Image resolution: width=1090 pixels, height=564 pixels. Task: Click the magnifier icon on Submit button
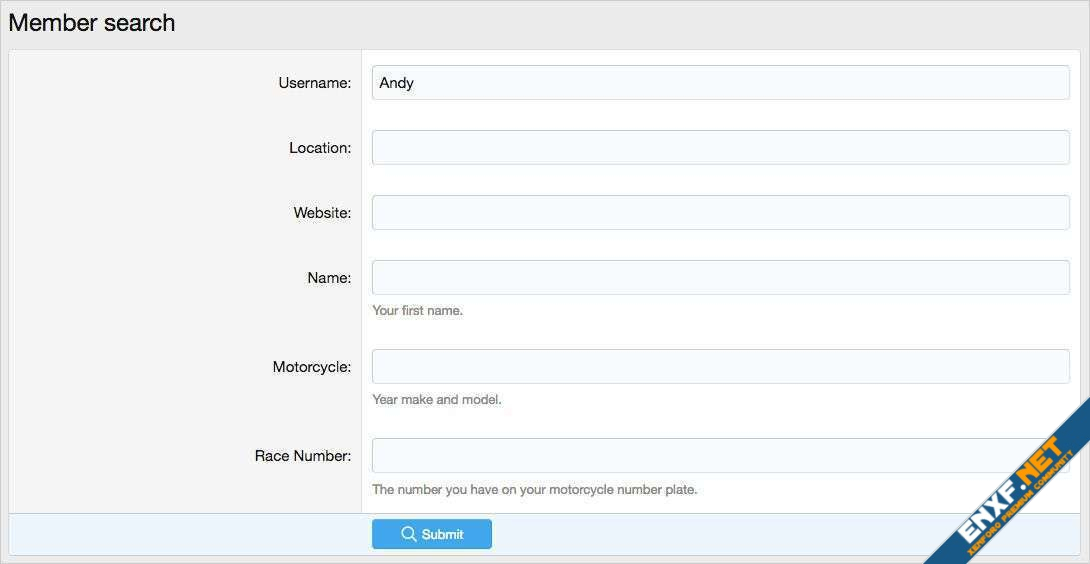(x=408, y=534)
